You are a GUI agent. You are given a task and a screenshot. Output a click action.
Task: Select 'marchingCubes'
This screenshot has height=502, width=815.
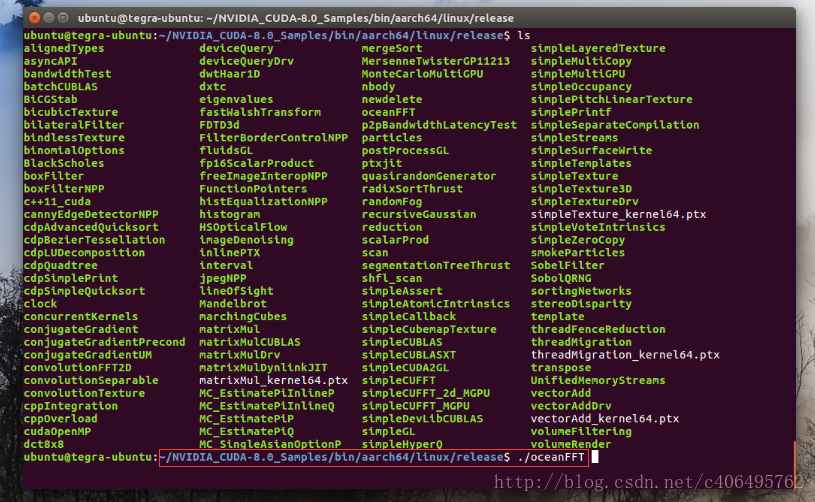(x=243, y=316)
